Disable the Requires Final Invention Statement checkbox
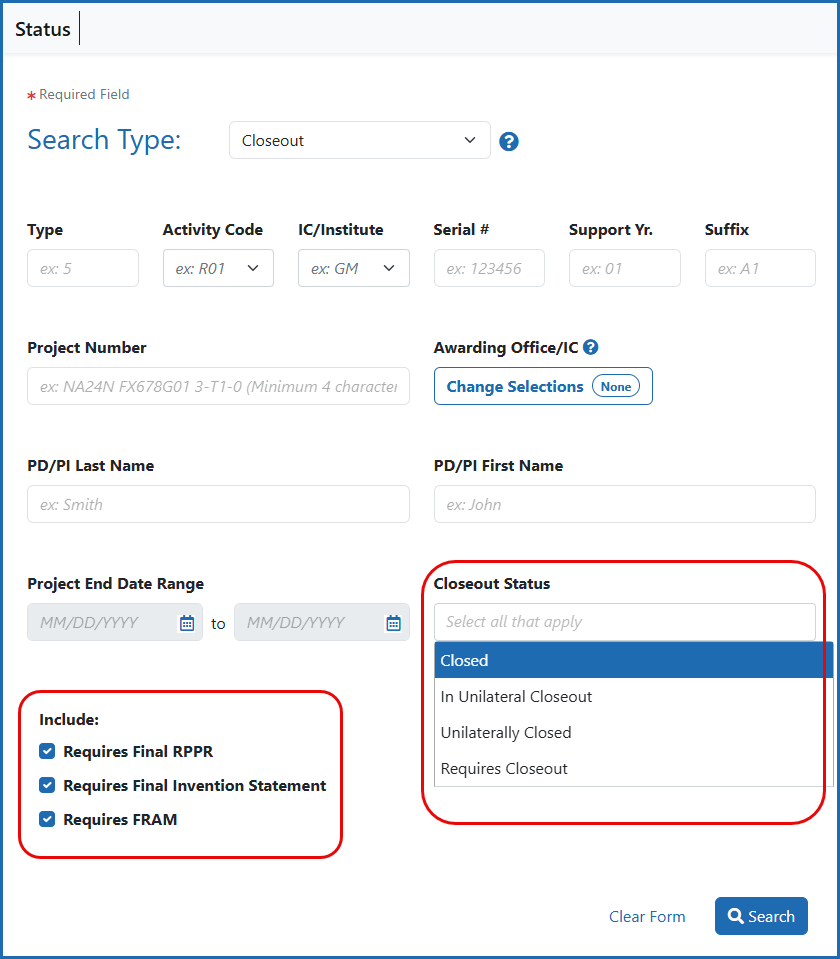 46,785
